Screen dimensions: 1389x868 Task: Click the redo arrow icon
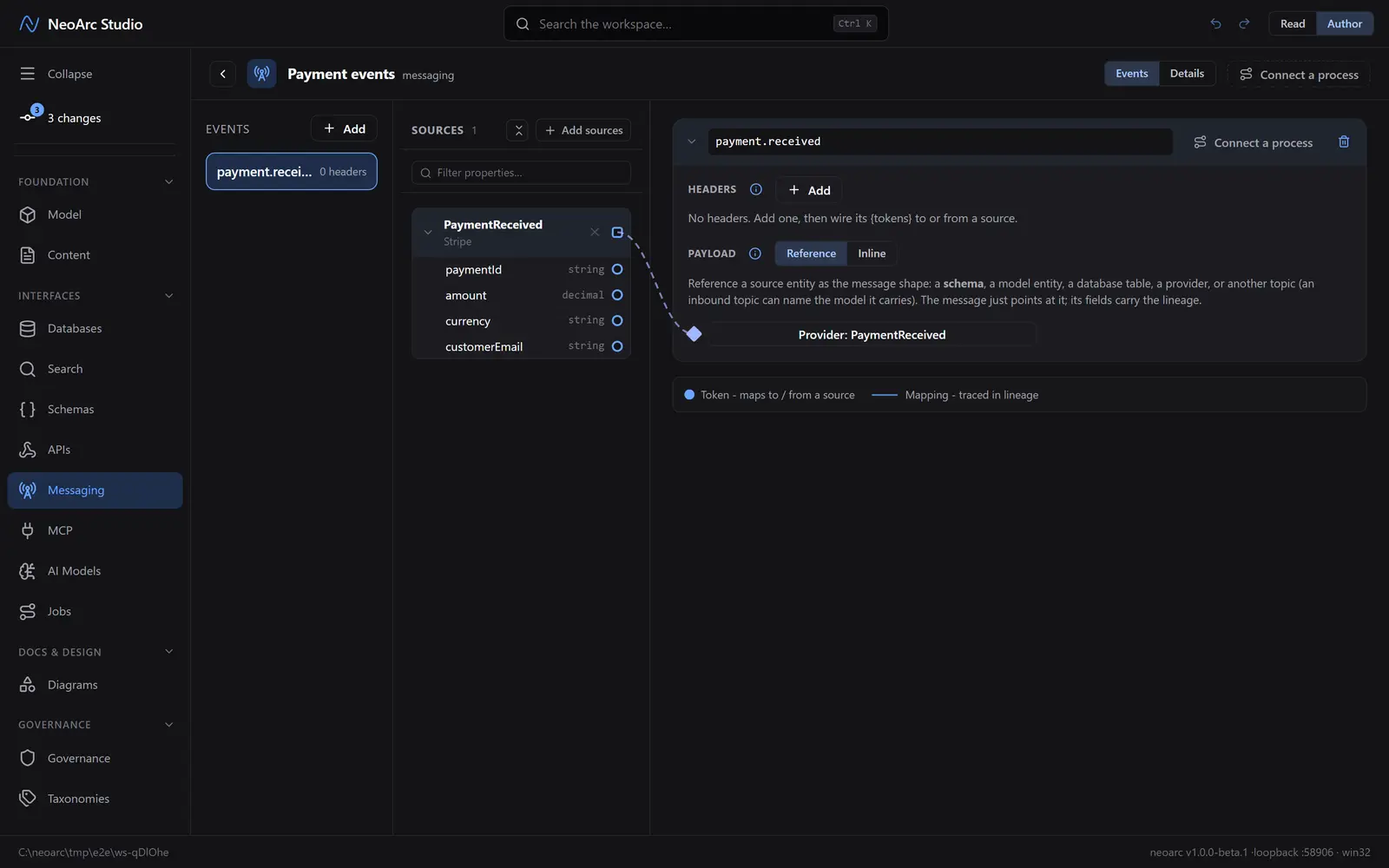(x=1244, y=23)
